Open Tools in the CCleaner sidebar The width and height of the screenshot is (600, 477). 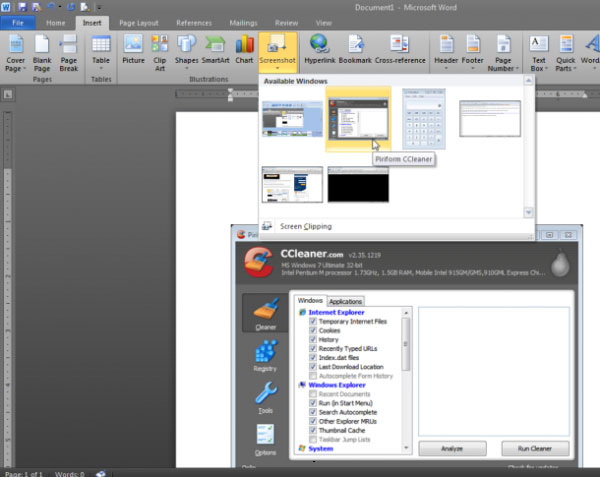point(266,398)
